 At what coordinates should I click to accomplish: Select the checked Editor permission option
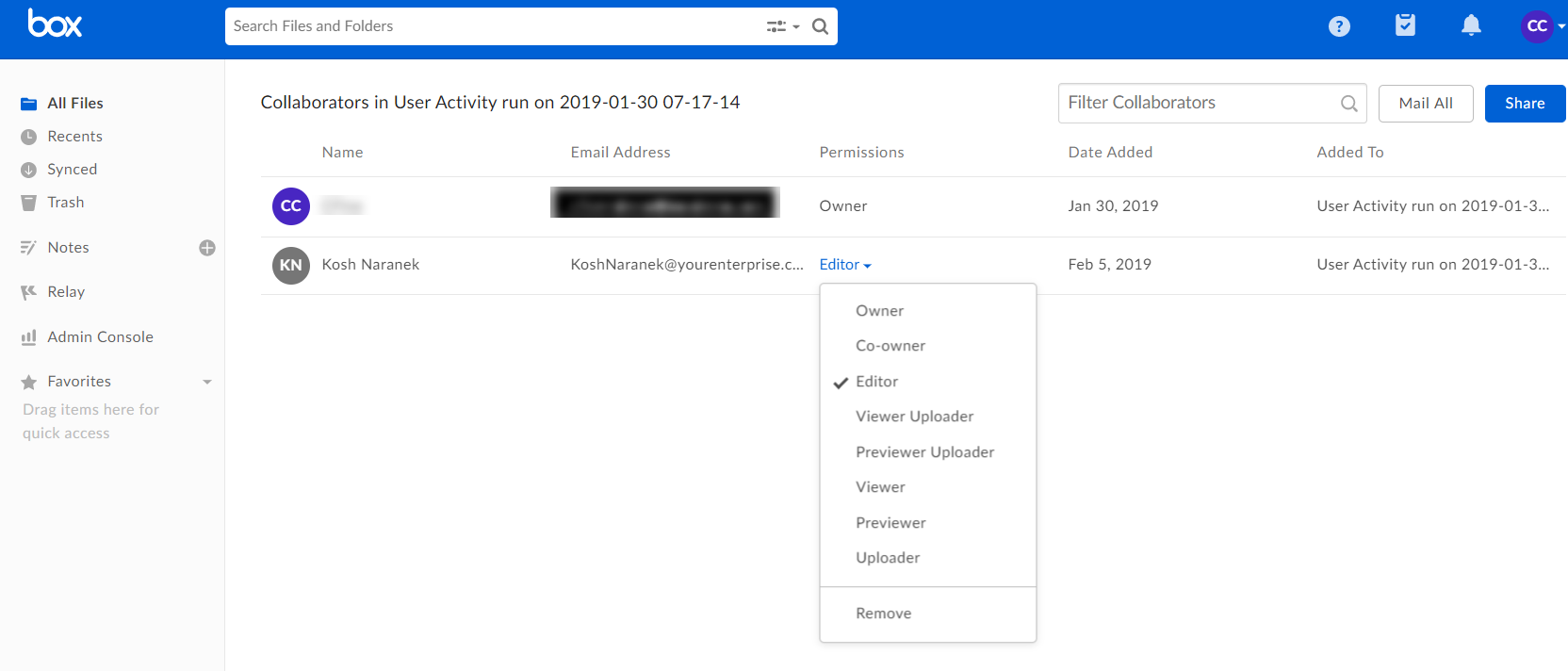(876, 382)
